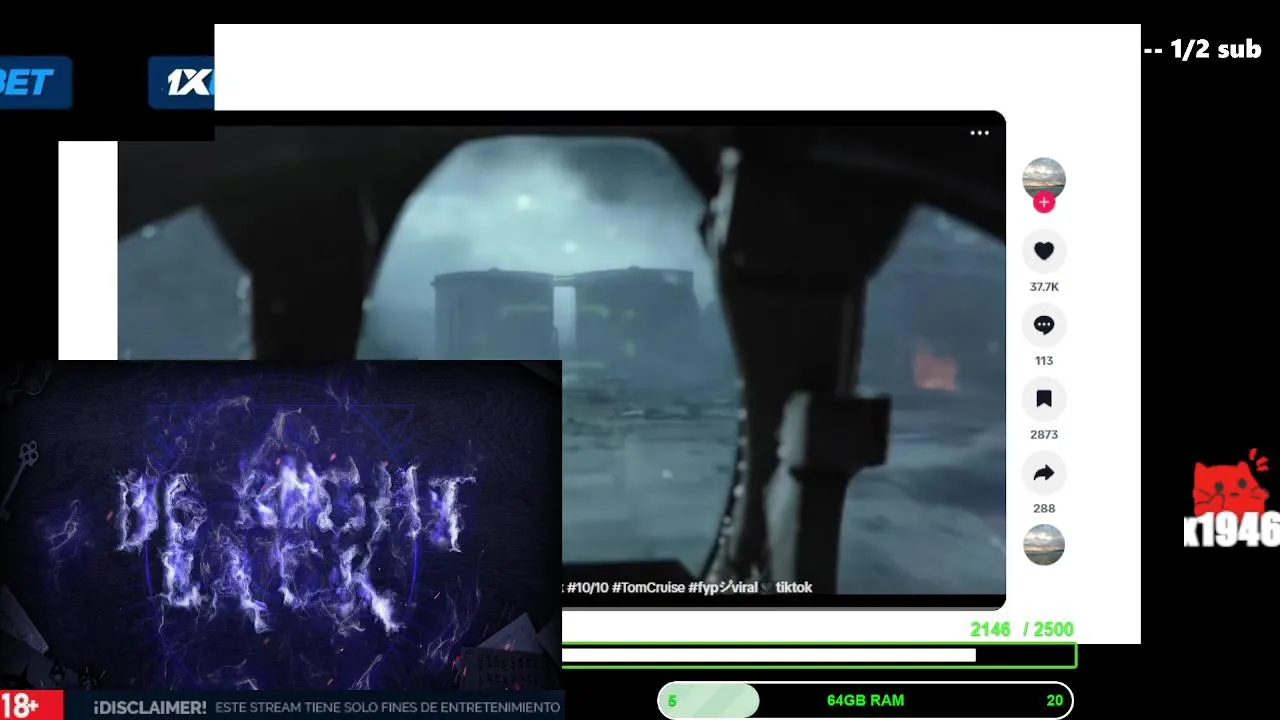Click the blue flame overlay graphic

(281, 524)
